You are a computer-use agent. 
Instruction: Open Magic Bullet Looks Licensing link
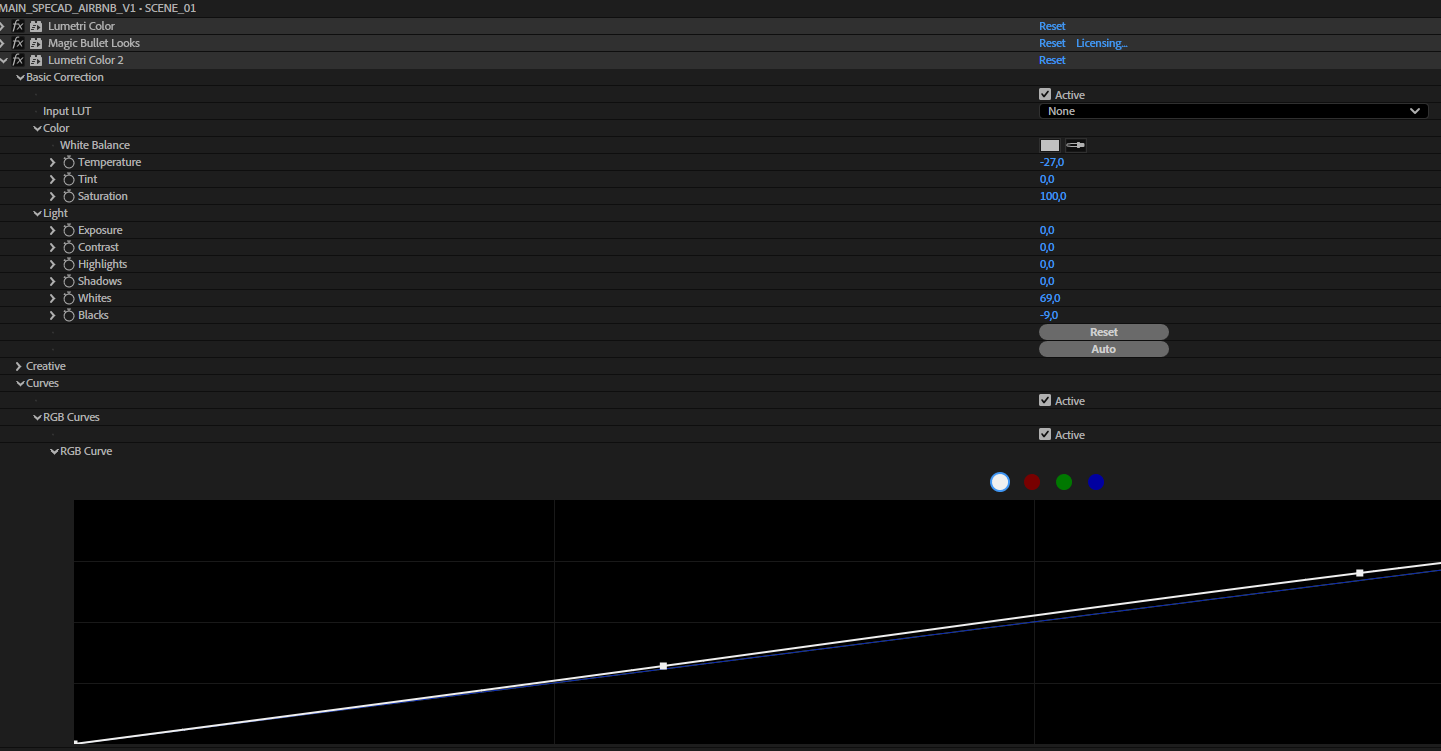click(1102, 43)
